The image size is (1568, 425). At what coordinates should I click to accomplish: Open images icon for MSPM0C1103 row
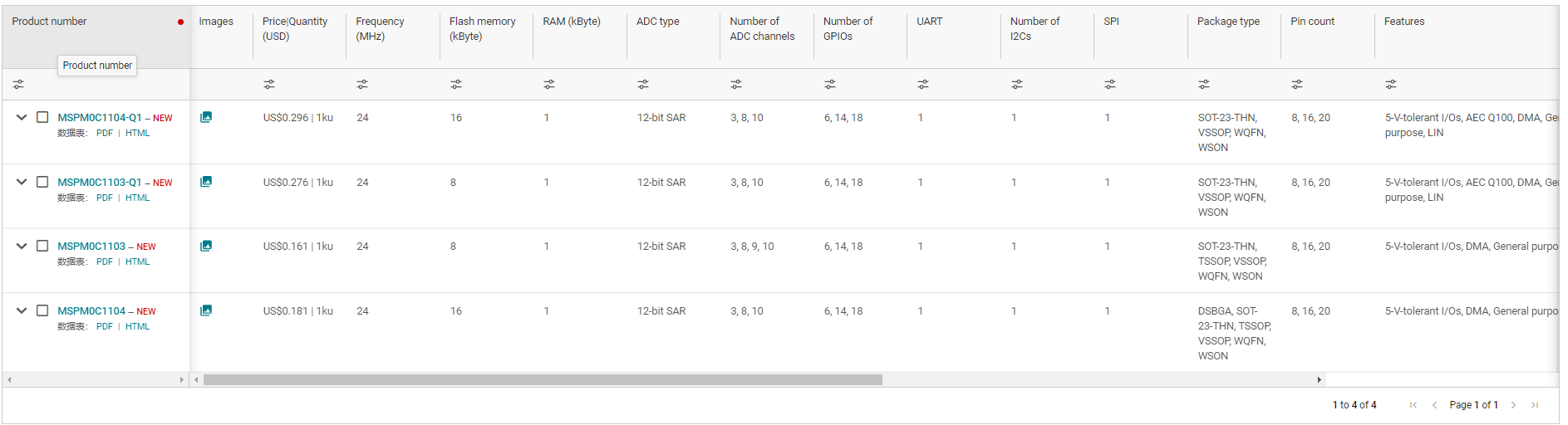206,246
